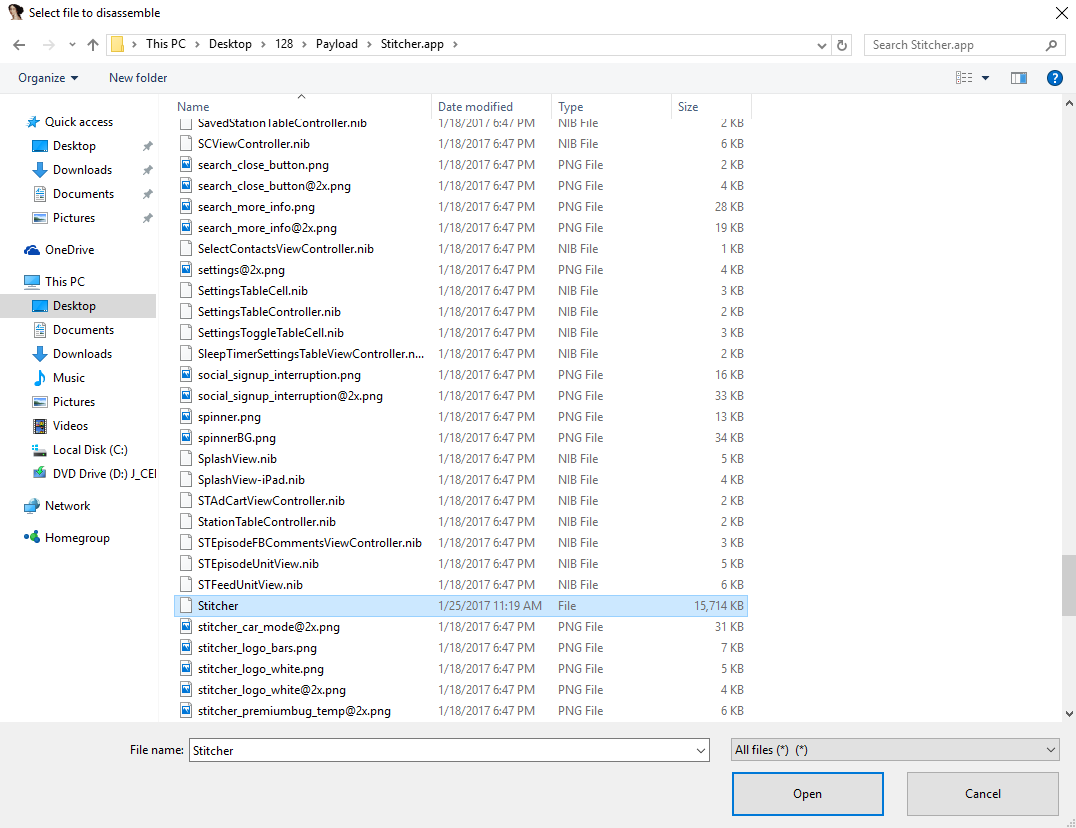Select the Stitcher binary file icon
Viewport: 1076px width, 828px height.
[185, 606]
